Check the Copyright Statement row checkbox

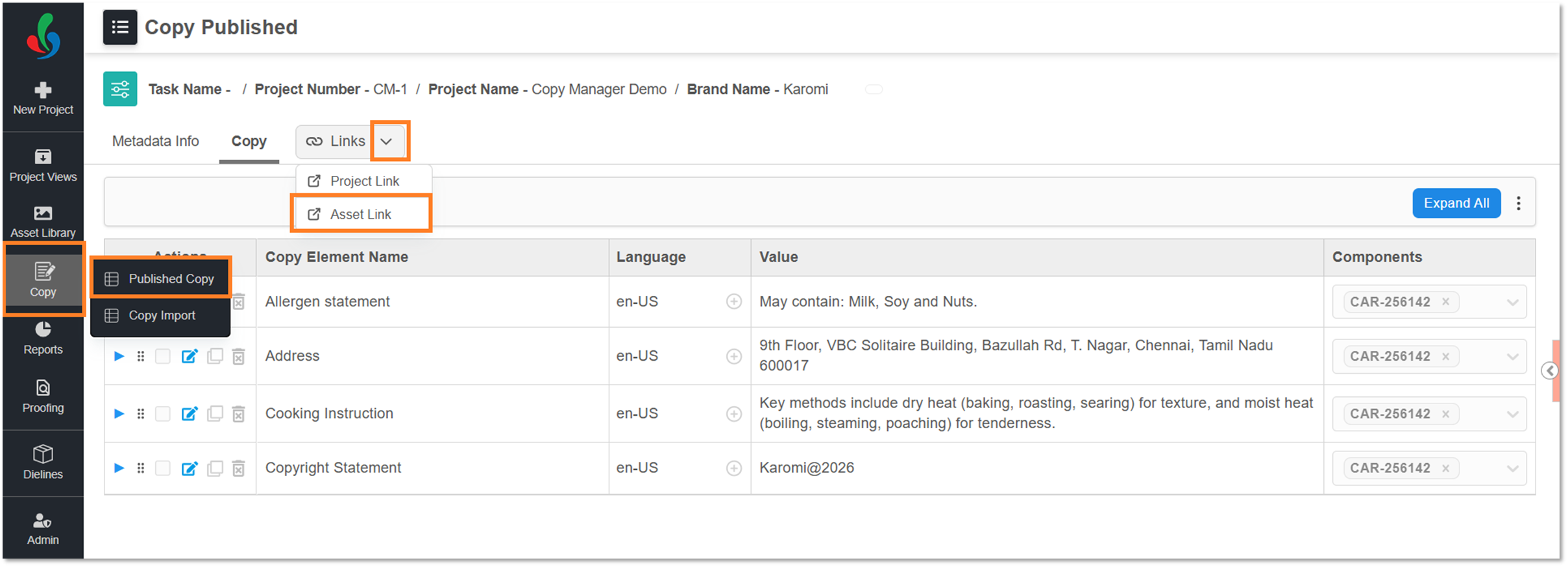163,468
